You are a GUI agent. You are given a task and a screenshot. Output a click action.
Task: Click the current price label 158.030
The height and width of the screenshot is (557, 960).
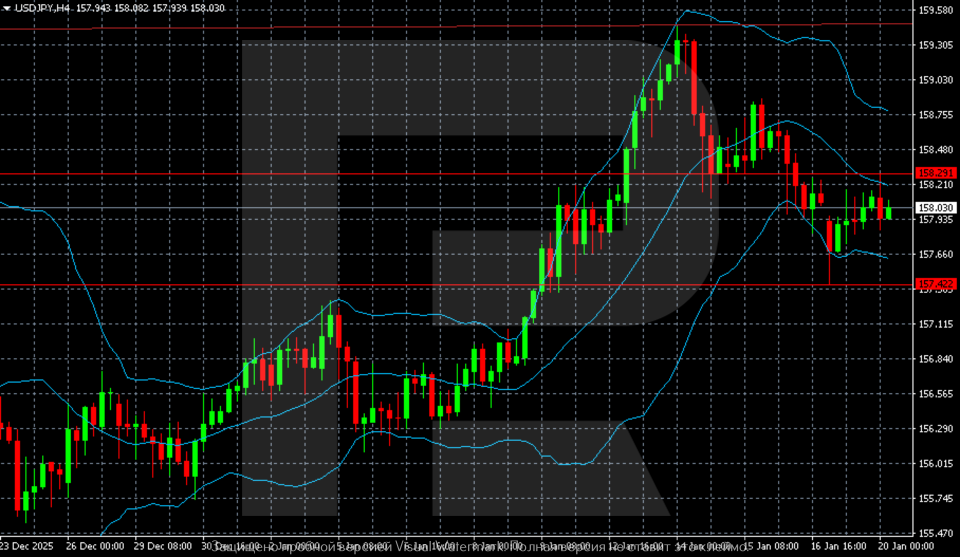point(933,208)
